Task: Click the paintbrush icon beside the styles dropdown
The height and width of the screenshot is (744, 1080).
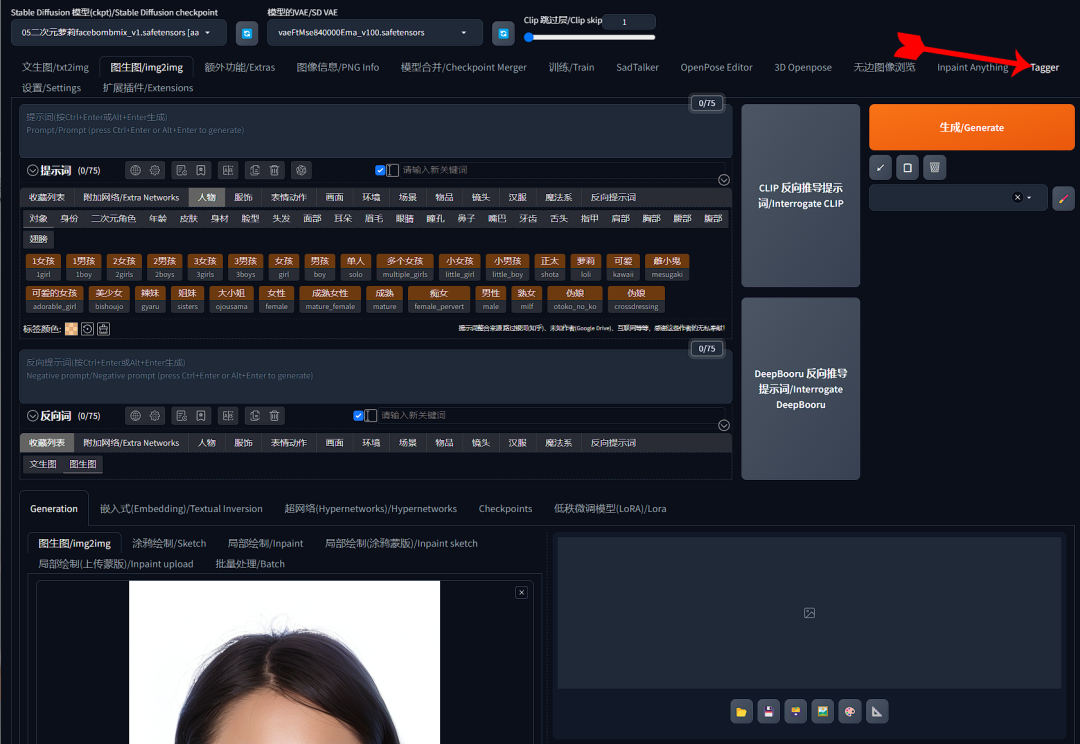Action: point(1063,198)
